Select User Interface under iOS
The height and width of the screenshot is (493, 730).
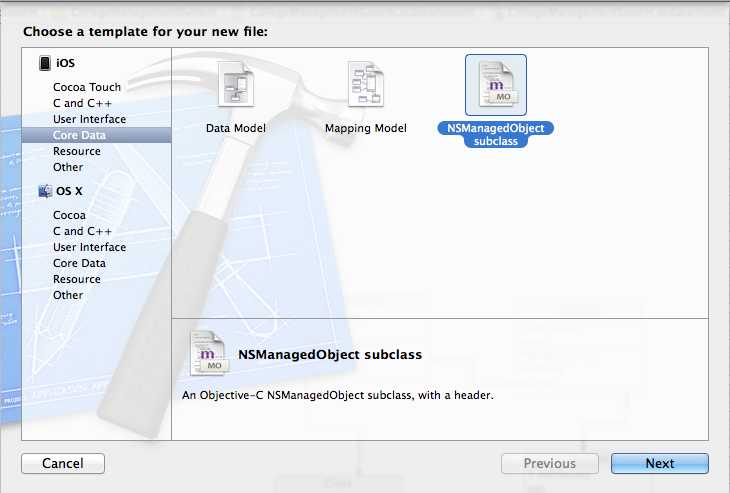tap(89, 119)
